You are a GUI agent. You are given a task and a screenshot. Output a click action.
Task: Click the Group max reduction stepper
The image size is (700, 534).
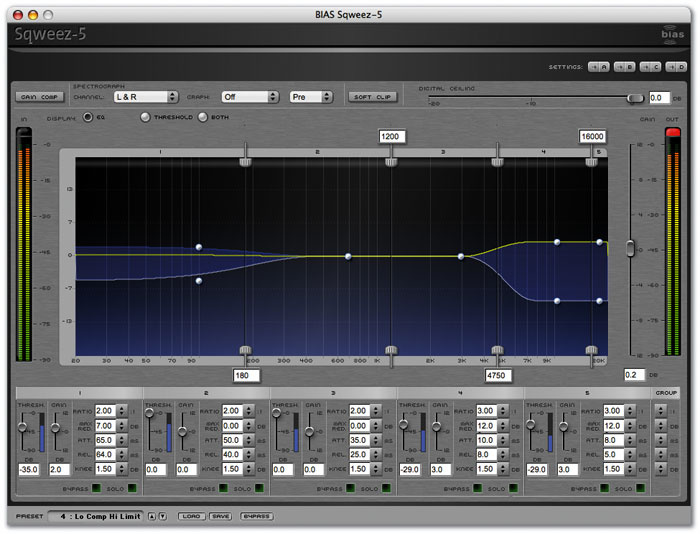click(660, 426)
